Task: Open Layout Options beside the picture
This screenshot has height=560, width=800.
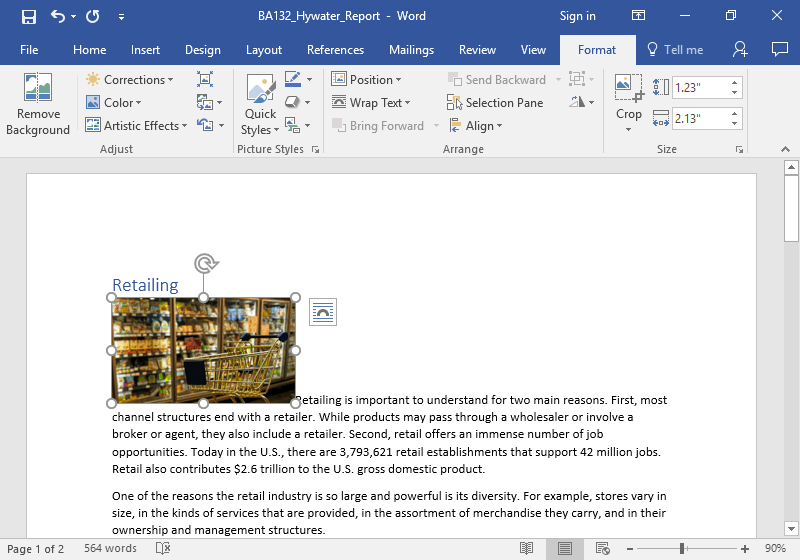Action: click(323, 312)
